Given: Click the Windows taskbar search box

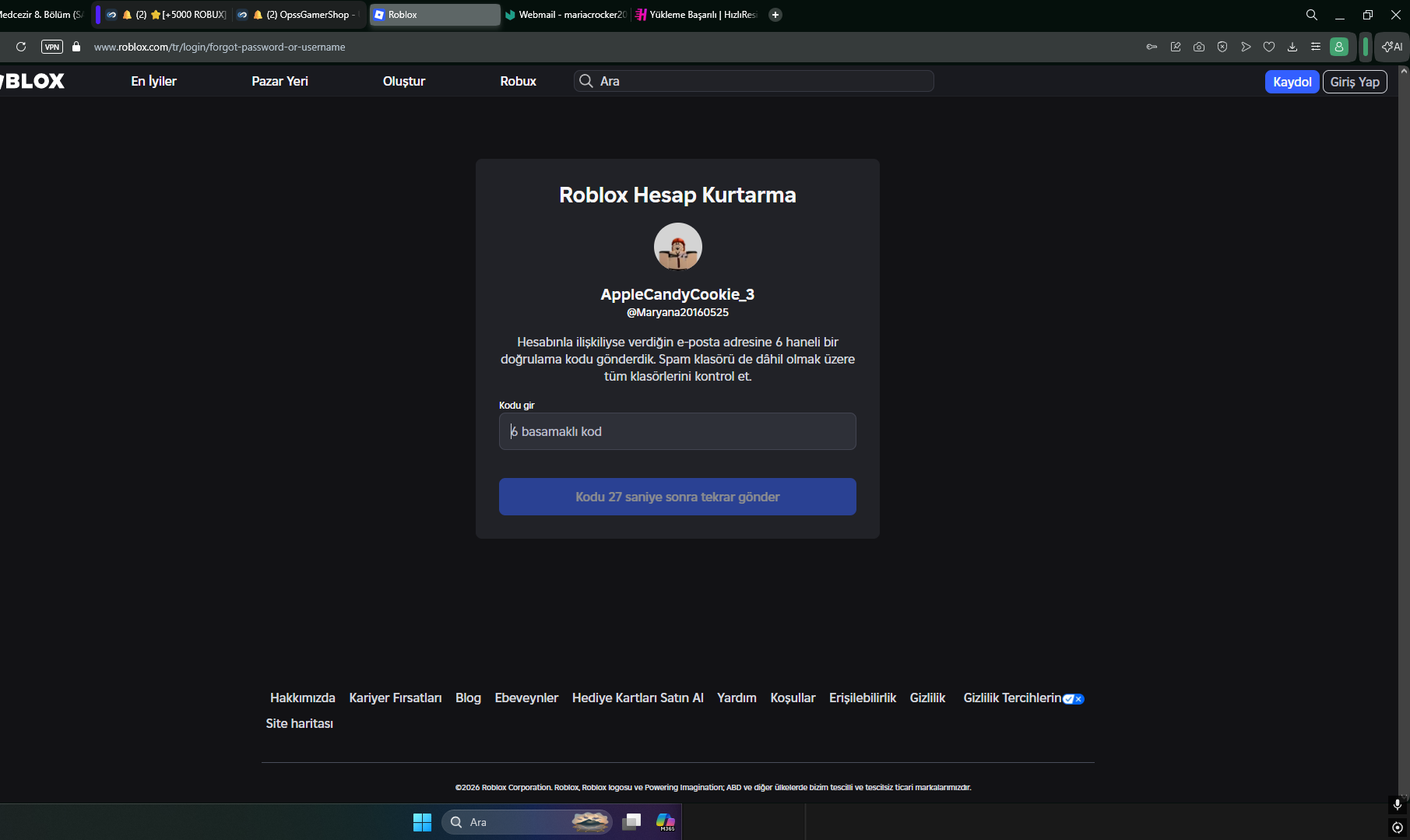Looking at the screenshot, I should click(x=527, y=822).
